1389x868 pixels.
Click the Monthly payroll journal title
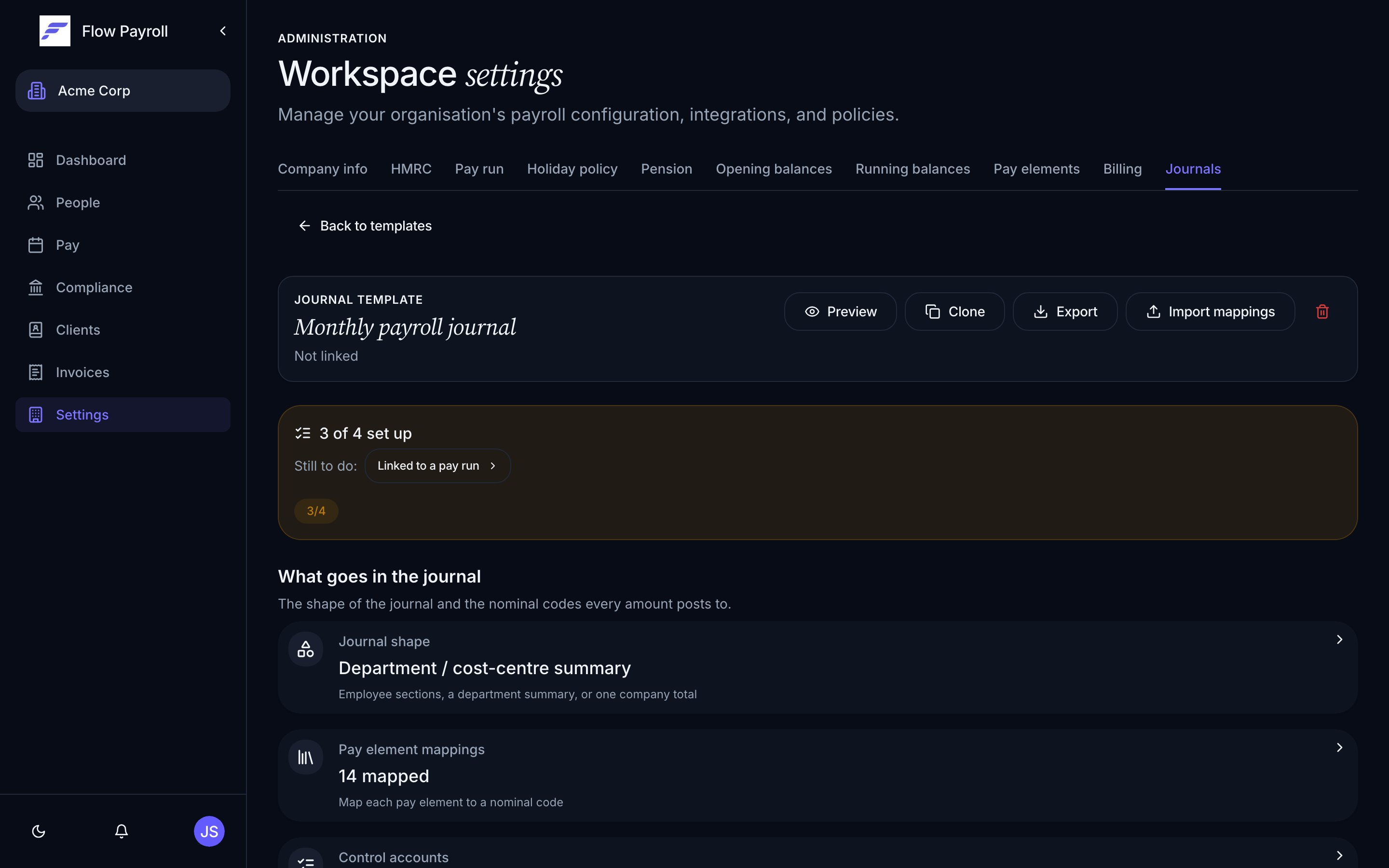click(x=405, y=327)
